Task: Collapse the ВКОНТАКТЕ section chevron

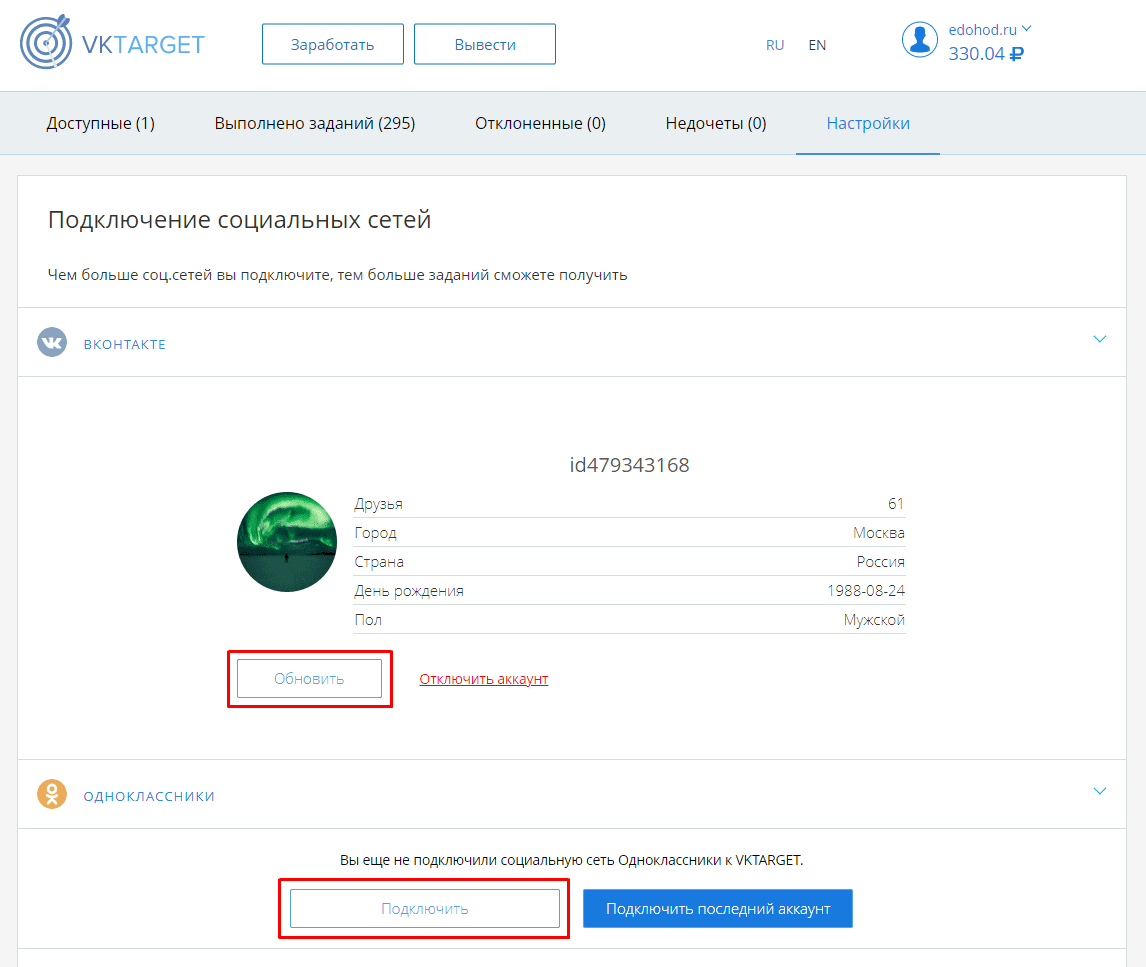Action: [x=1100, y=339]
